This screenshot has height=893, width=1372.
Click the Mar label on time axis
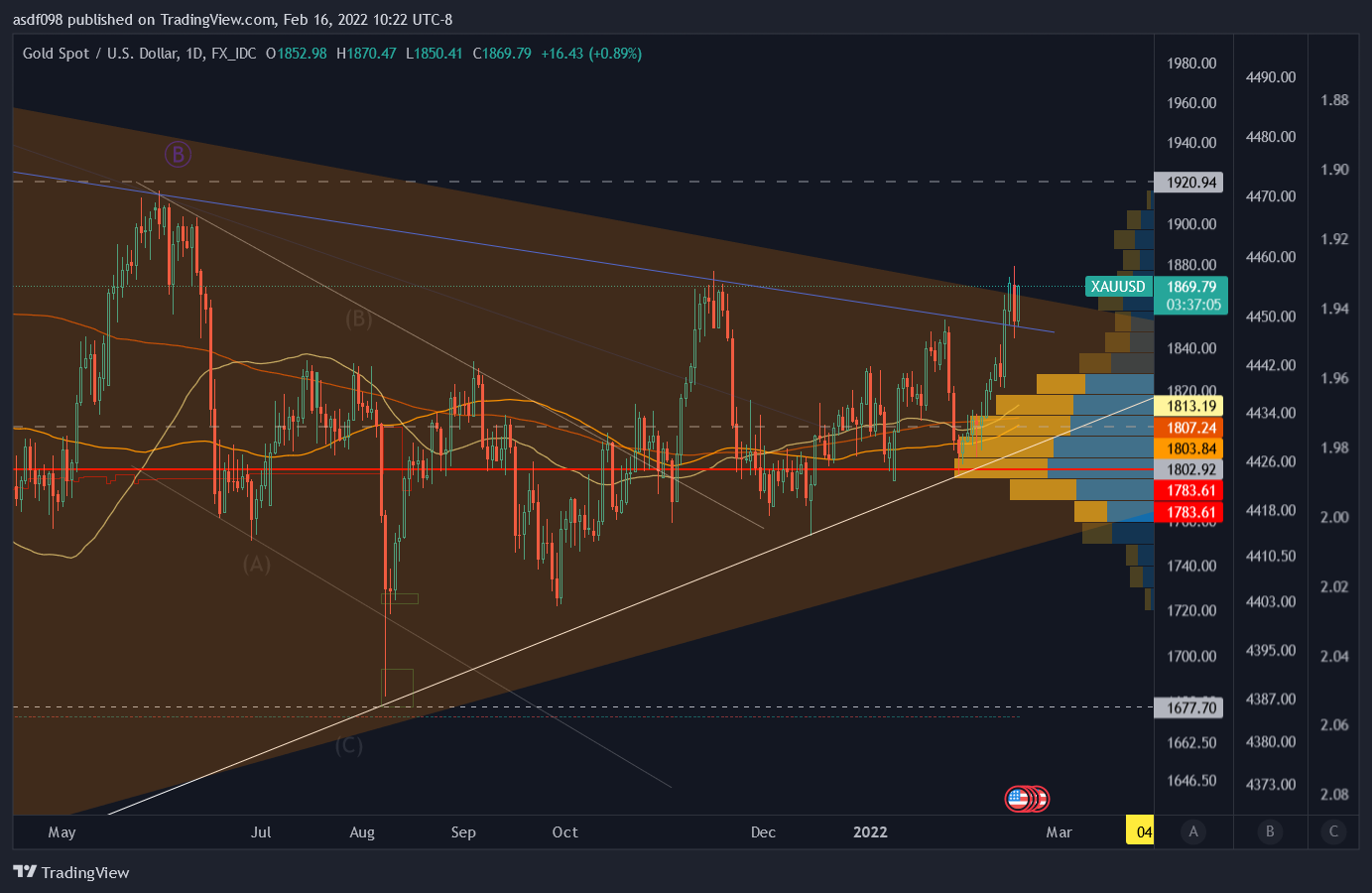pyautogui.click(x=1059, y=832)
